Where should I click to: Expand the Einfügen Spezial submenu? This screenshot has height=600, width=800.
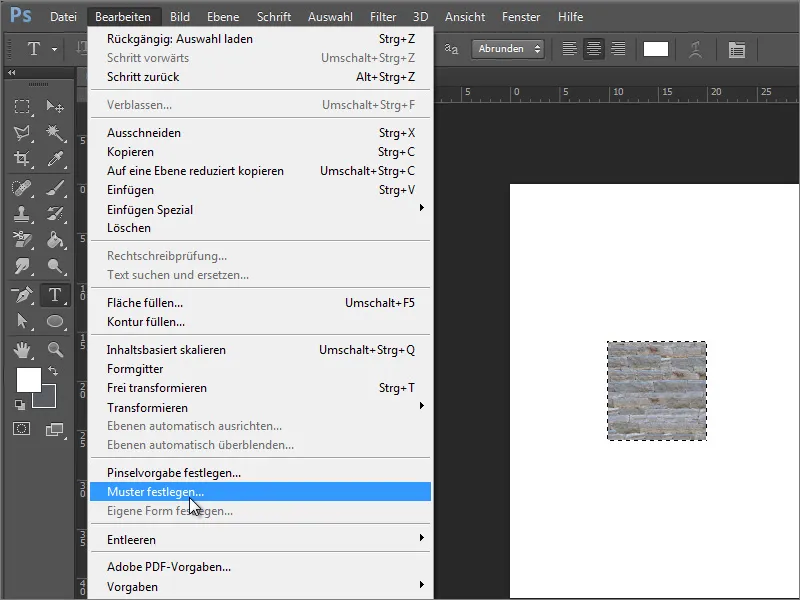pyautogui.click(x=261, y=209)
